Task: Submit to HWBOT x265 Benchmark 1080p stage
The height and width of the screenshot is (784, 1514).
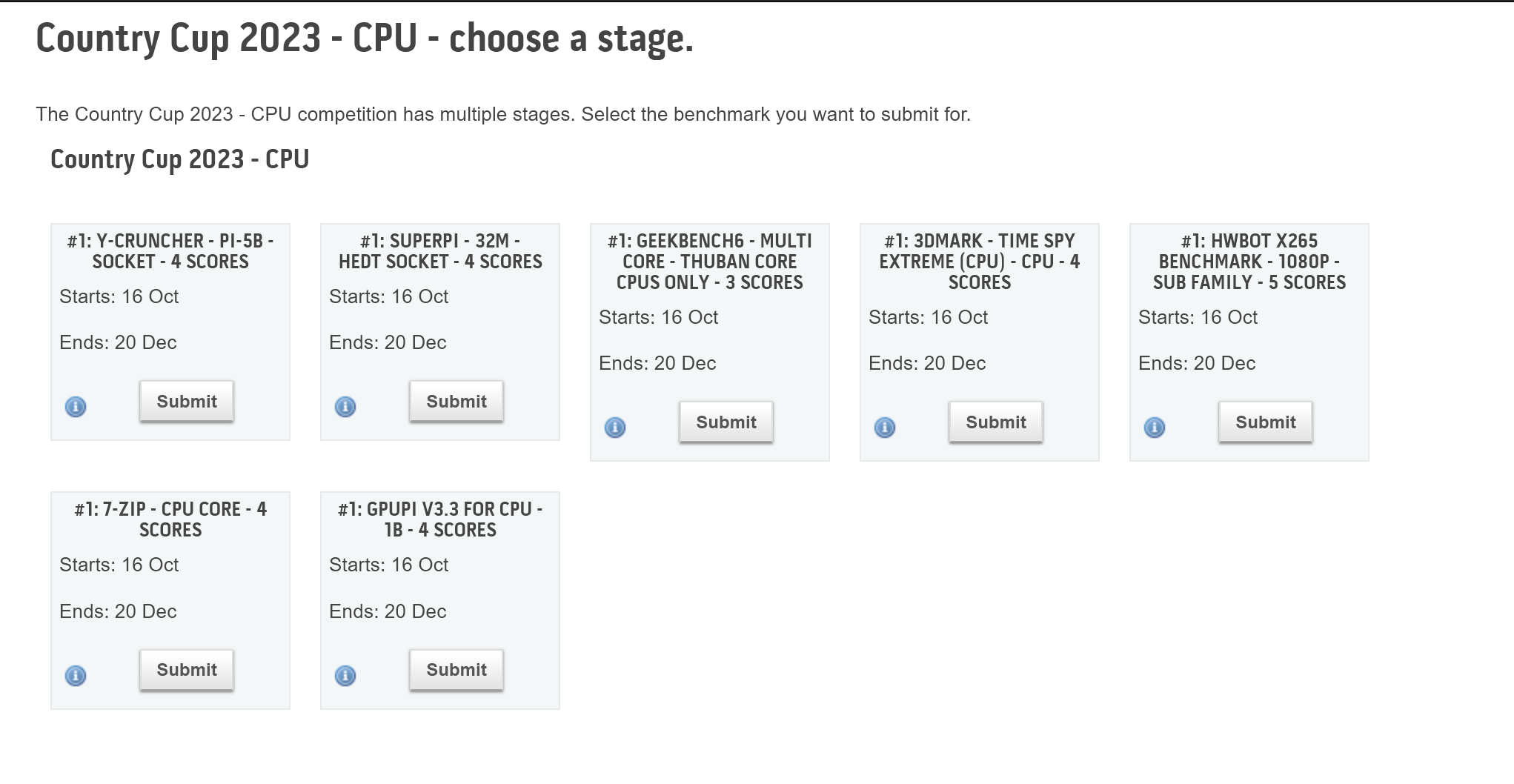Action: pyautogui.click(x=1266, y=422)
